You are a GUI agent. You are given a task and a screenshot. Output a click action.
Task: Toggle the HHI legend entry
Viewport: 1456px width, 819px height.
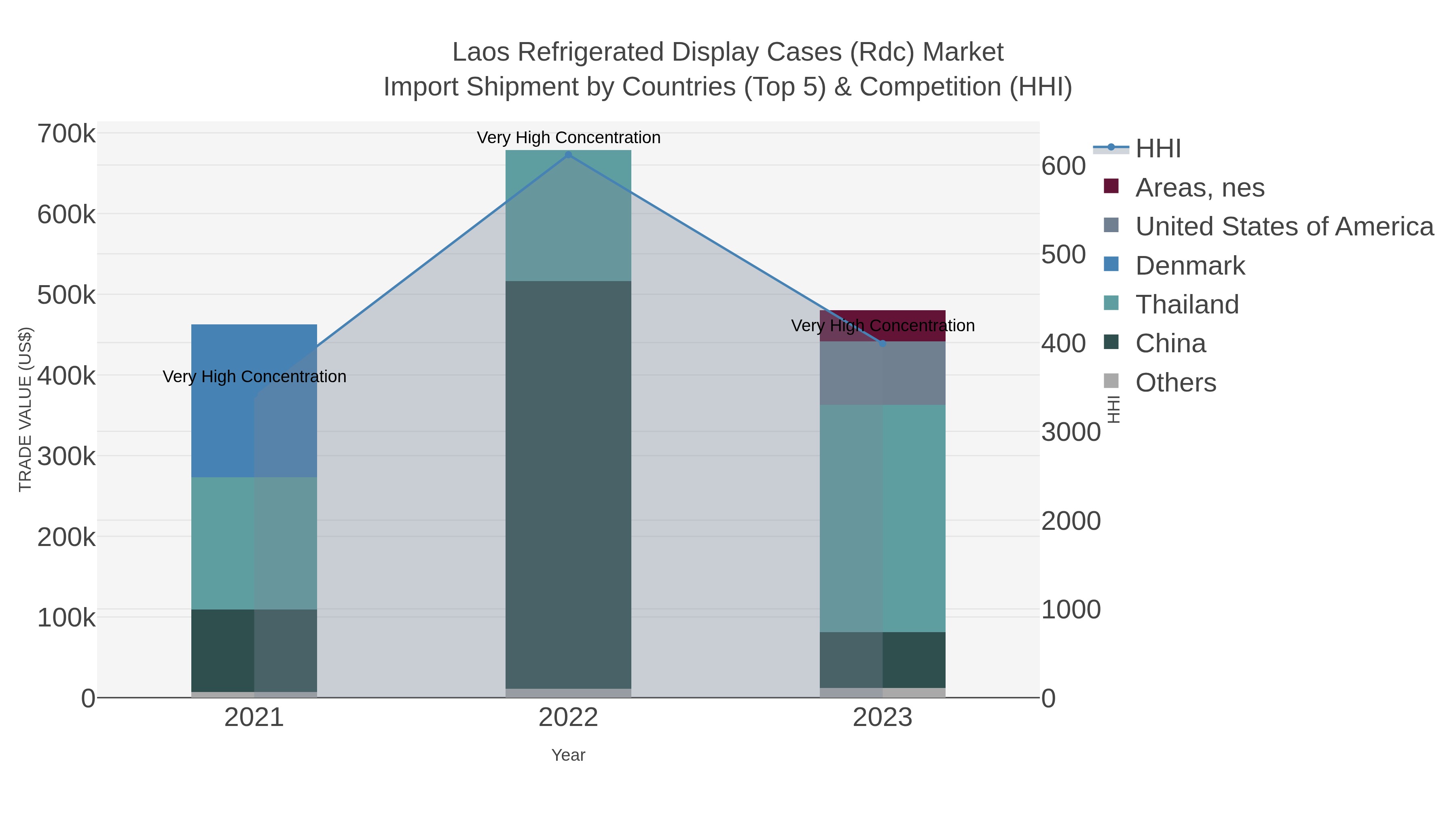point(1137,148)
